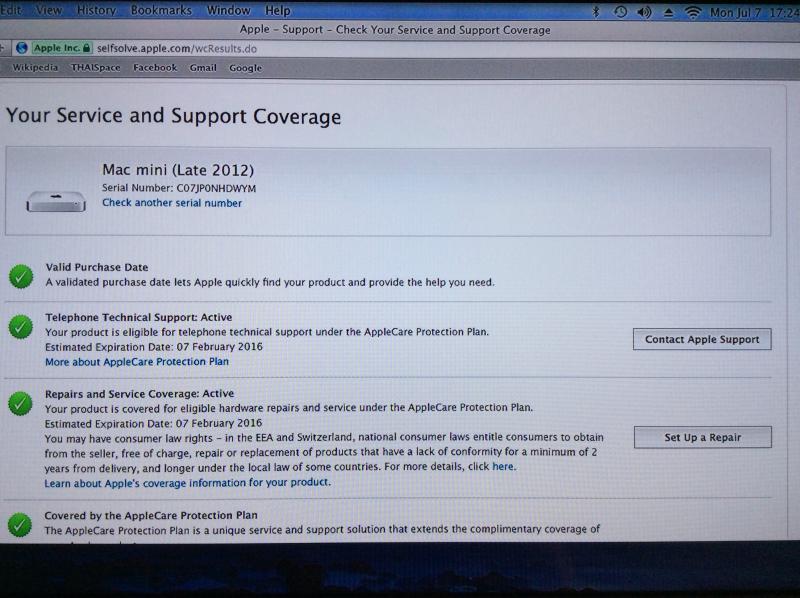The width and height of the screenshot is (800, 598).
Task: Open the Help menu
Action: point(277,10)
